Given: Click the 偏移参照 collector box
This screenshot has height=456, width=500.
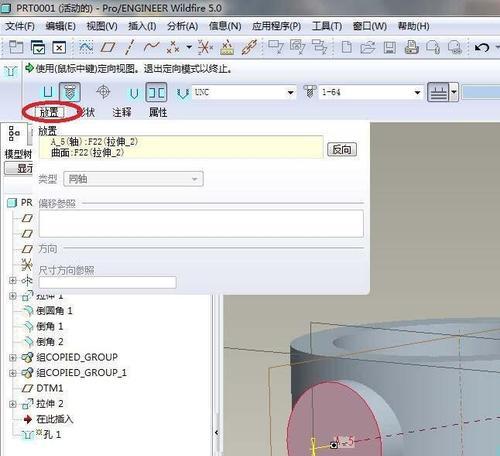Looking at the screenshot, I should pos(201,223).
